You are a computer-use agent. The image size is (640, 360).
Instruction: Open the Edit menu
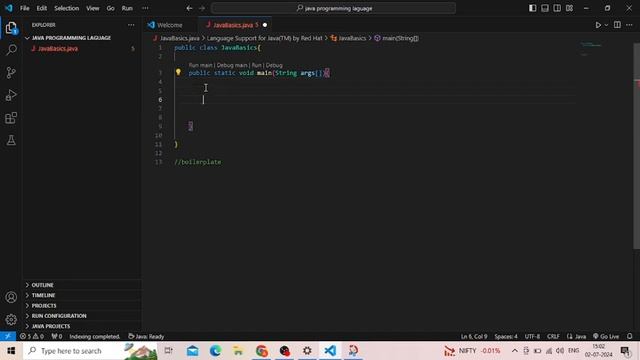(42, 8)
